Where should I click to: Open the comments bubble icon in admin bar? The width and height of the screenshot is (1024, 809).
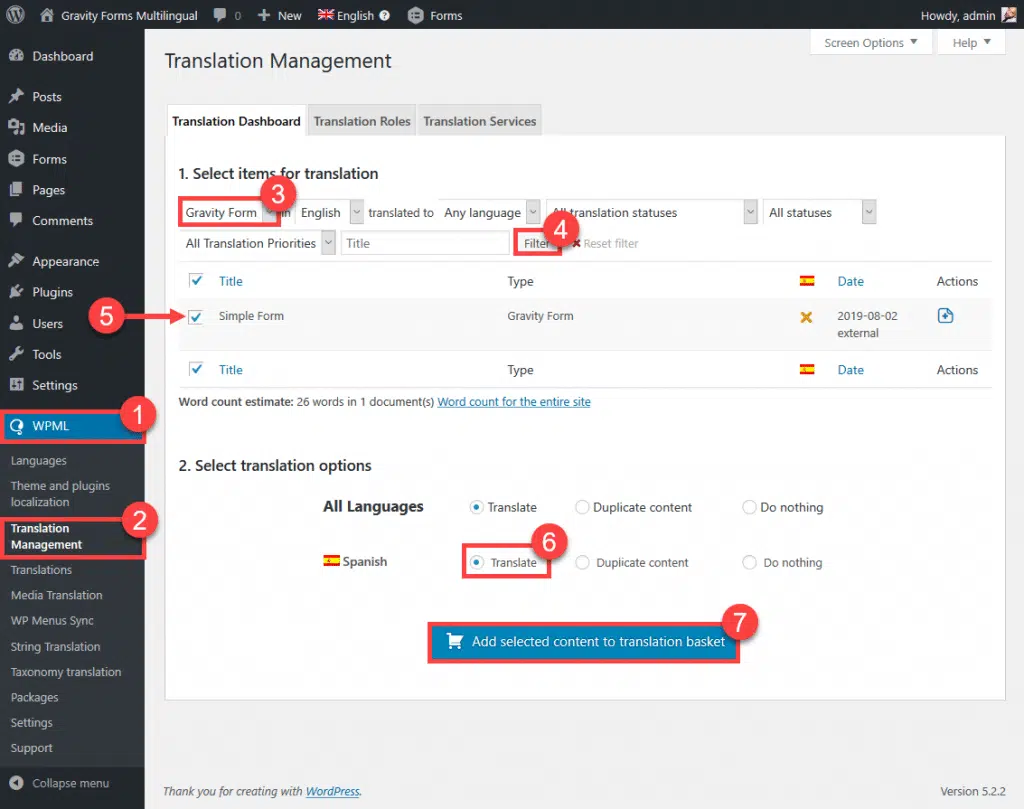point(220,15)
